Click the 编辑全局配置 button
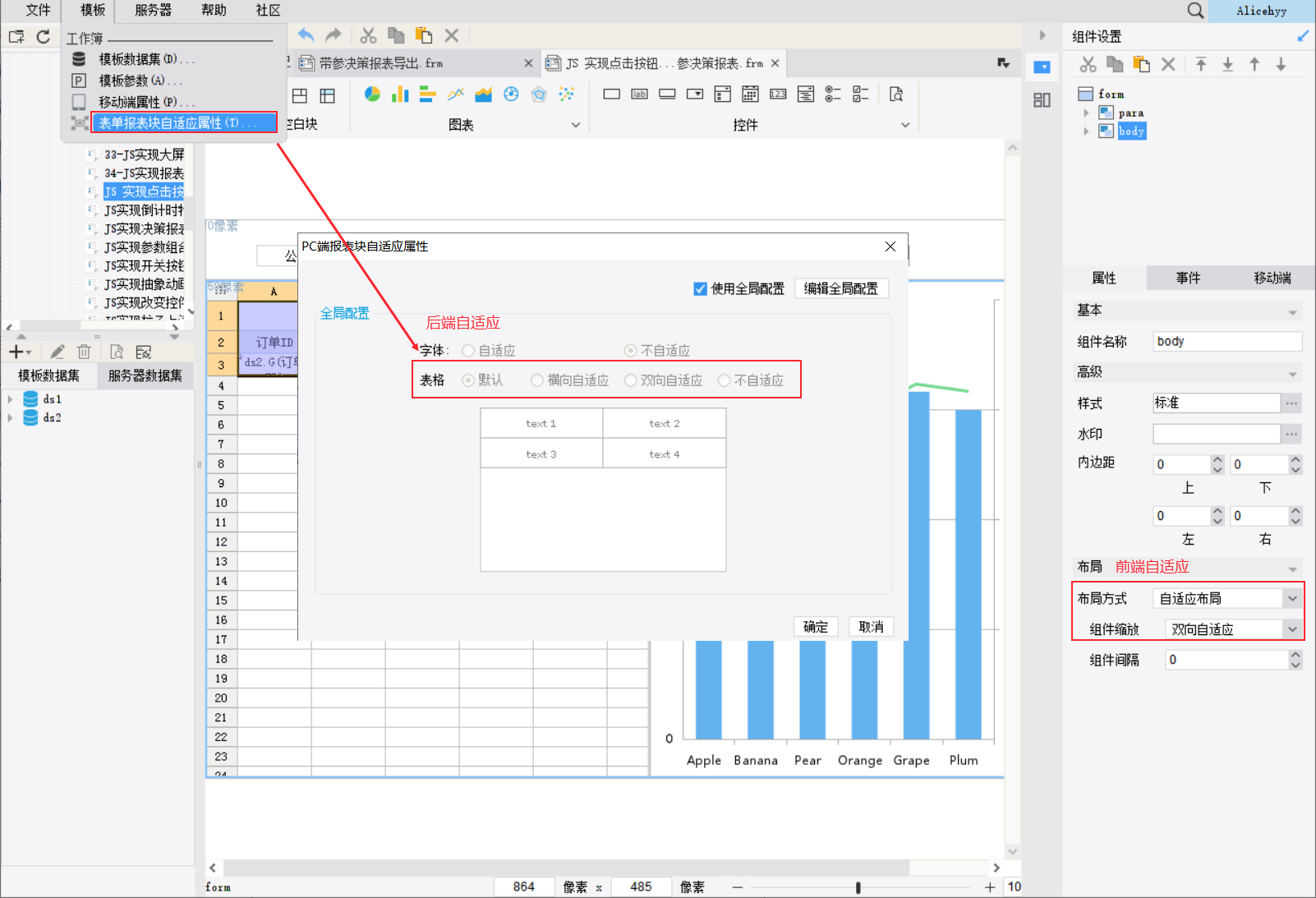The image size is (1316, 898). 840,288
